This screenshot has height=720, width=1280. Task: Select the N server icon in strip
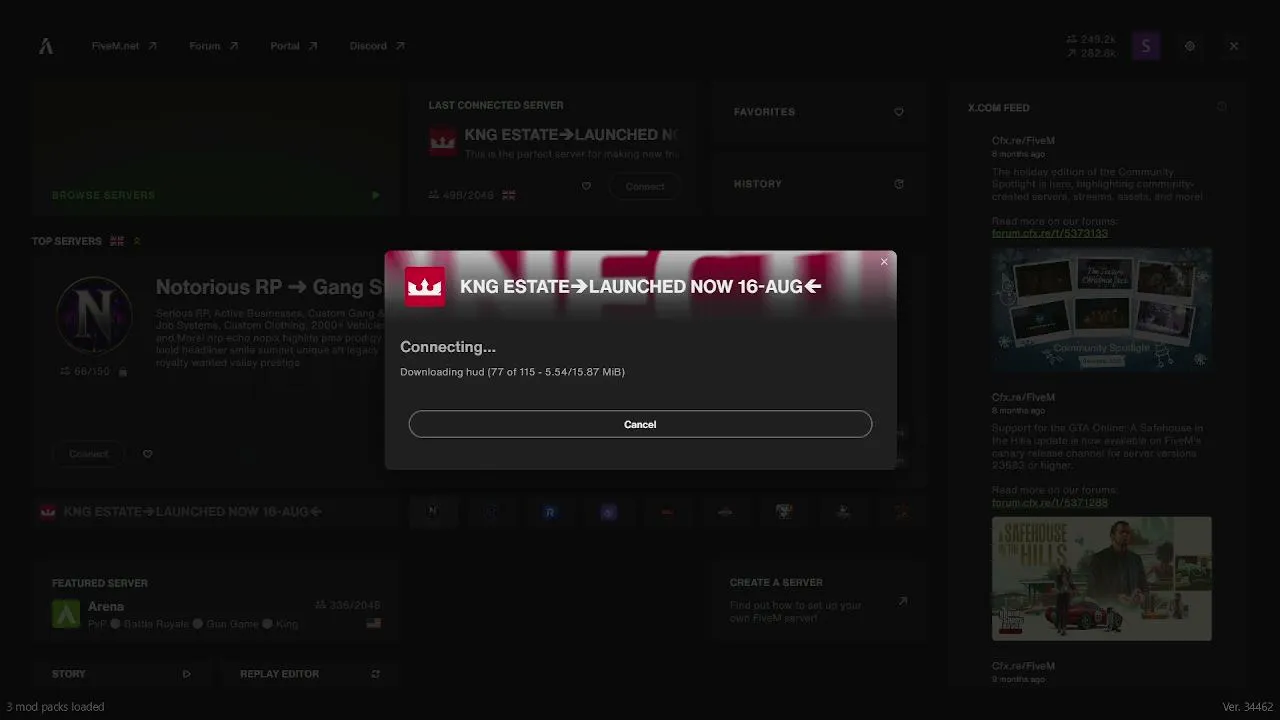(x=432, y=512)
